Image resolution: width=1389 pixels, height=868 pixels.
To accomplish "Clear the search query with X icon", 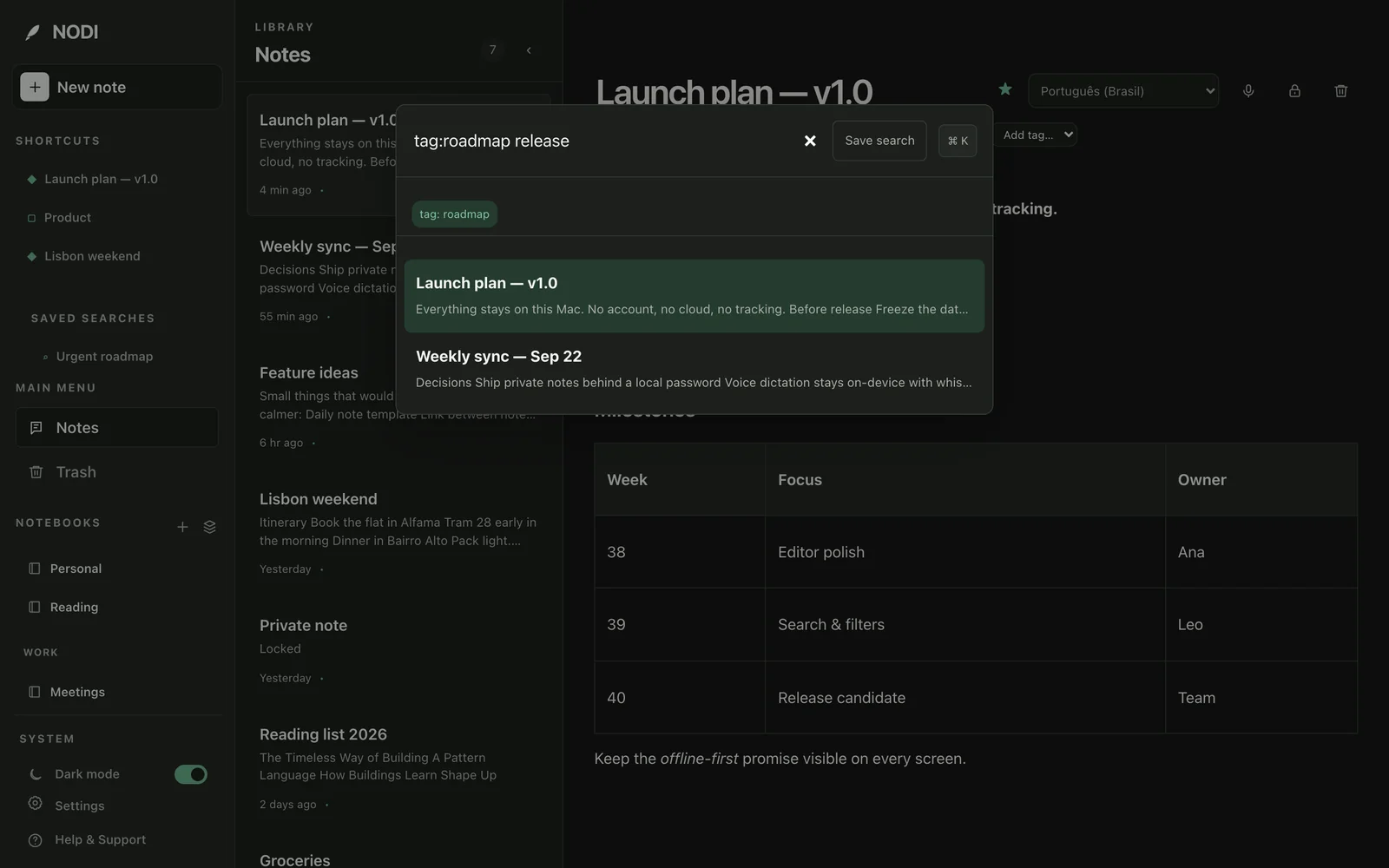I will (810, 141).
